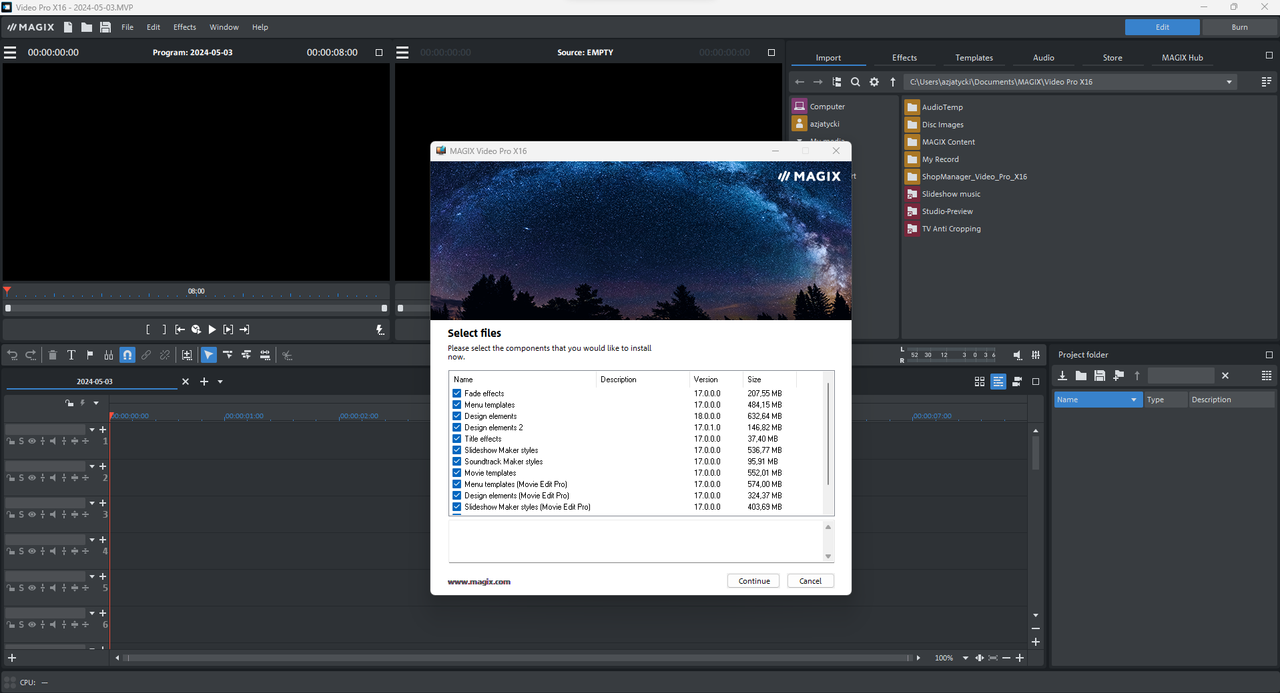Image resolution: width=1280 pixels, height=693 pixels.
Task: Click the import download icon in Project folder
Action: click(1063, 376)
